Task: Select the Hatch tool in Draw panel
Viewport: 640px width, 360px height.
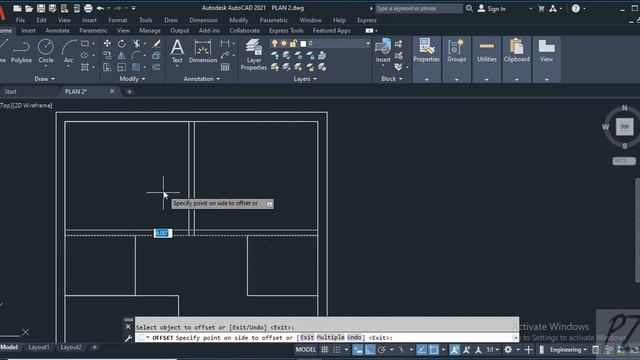Action: click(85, 67)
